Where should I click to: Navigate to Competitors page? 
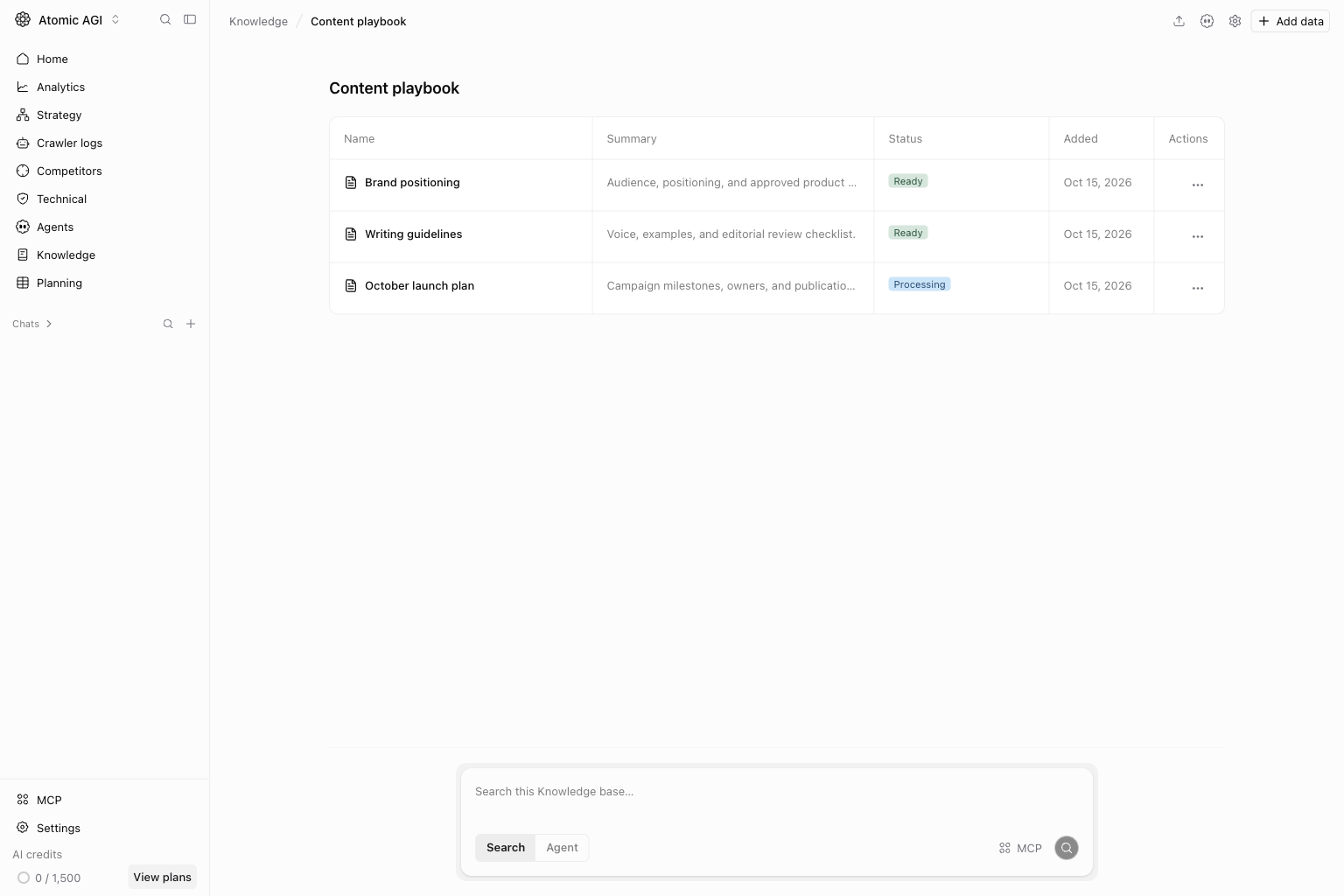105,171
